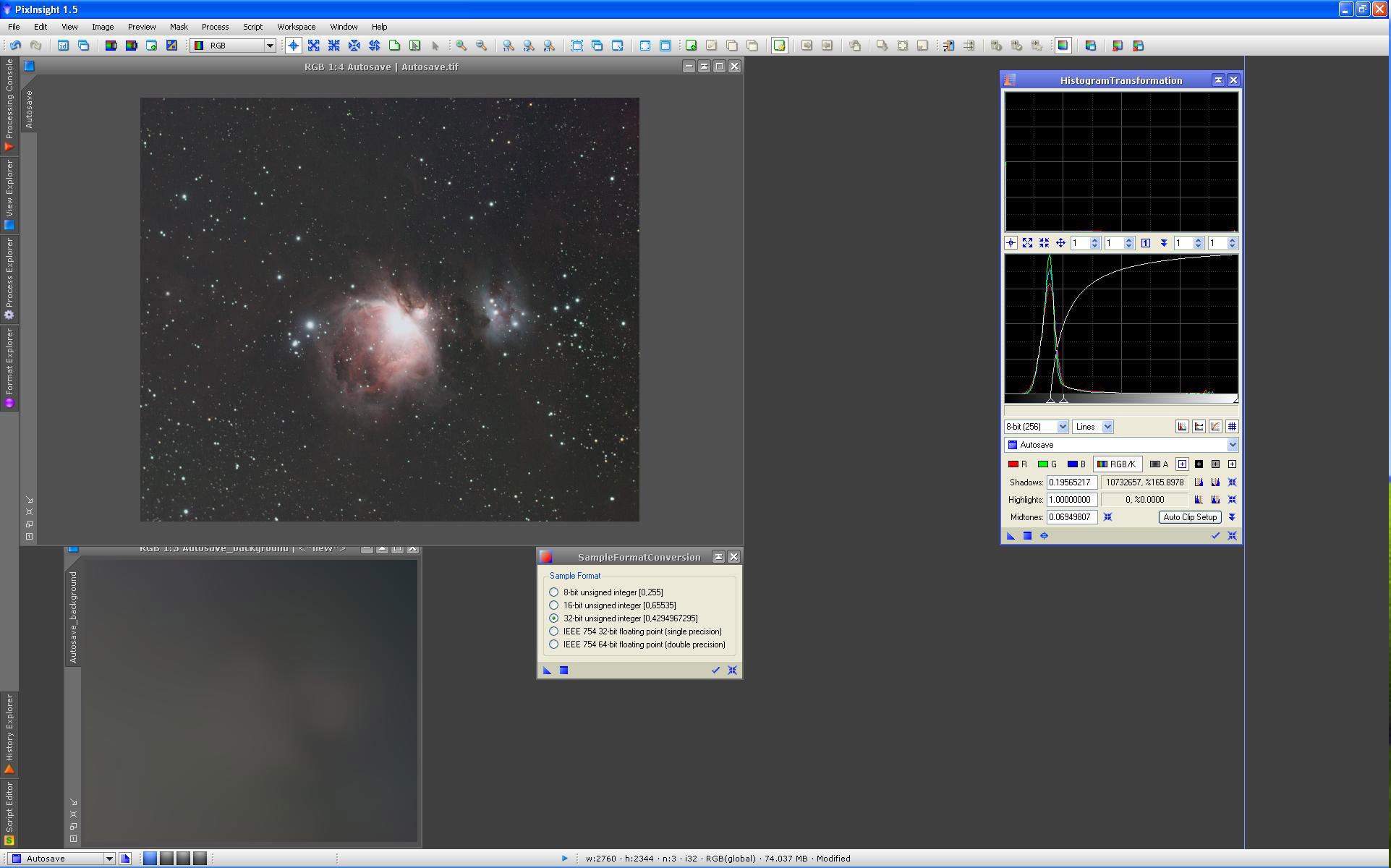1391x868 pixels.
Task: Reset the Midtones balance value
Action: point(1107,517)
